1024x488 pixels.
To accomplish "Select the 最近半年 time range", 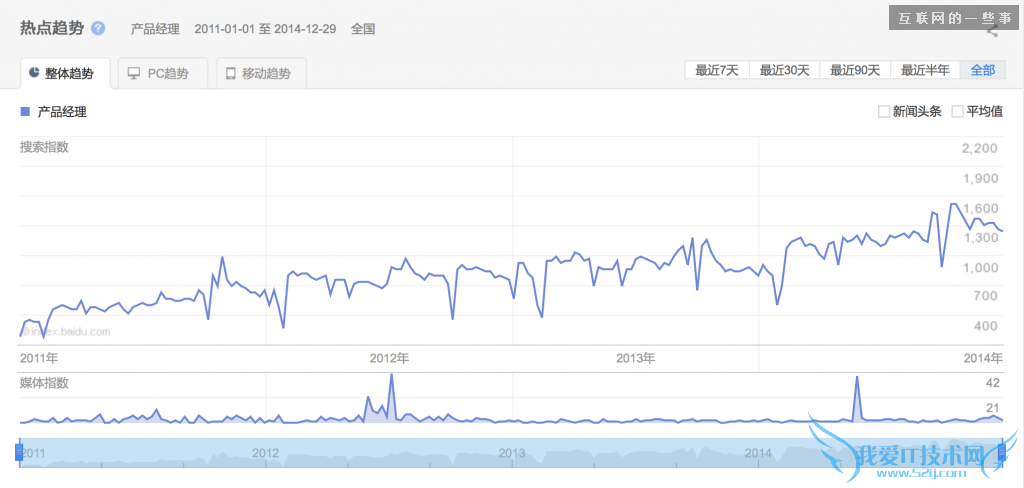I will [925, 70].
